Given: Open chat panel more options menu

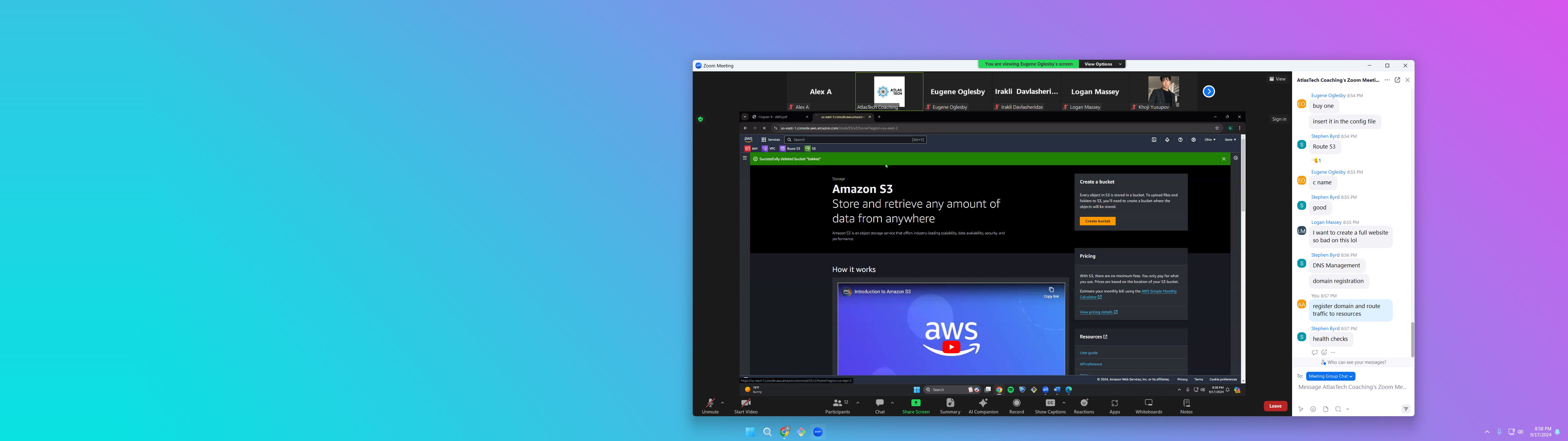Looking at the screenshot, I should [1387, 80].
